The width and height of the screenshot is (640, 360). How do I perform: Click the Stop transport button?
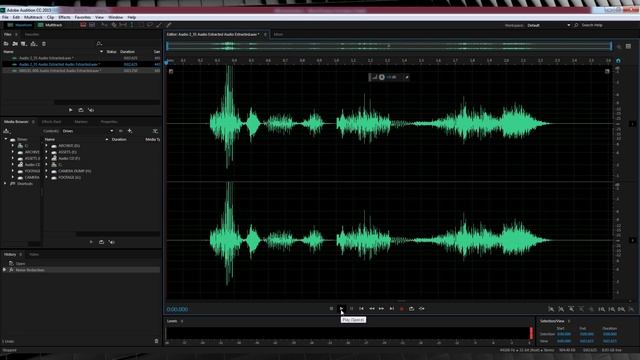coord(331,309)
